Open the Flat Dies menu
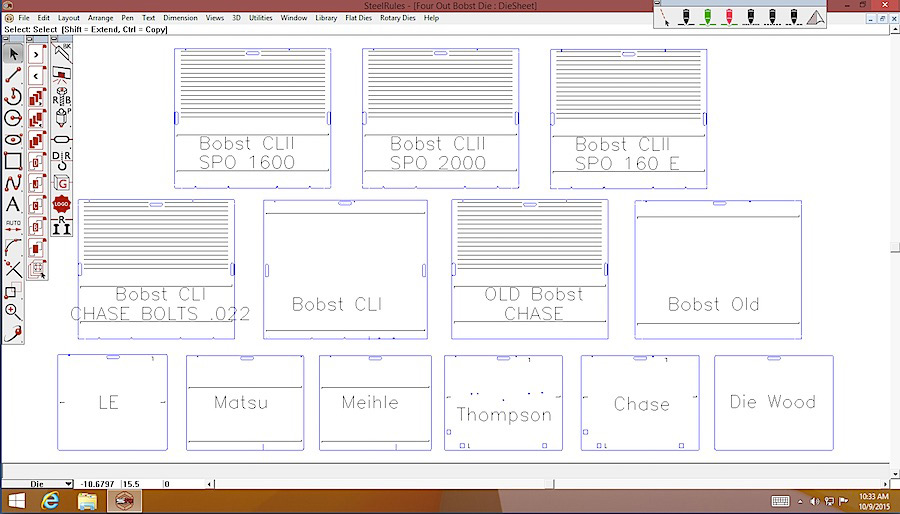 (x=358, y=18)
